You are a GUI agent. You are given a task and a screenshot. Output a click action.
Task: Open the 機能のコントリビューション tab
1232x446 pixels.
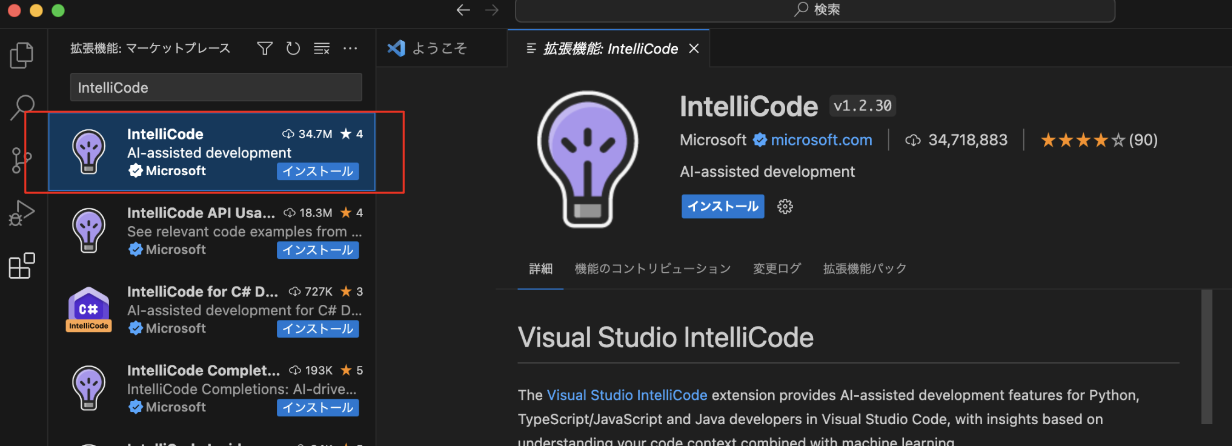(652, 269)
